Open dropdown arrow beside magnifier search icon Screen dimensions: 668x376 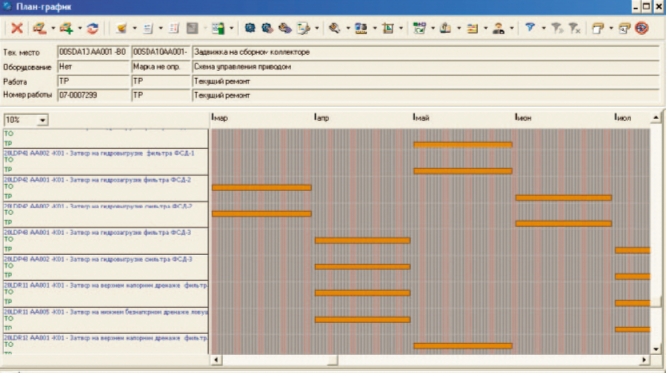[x=348, y=29]
